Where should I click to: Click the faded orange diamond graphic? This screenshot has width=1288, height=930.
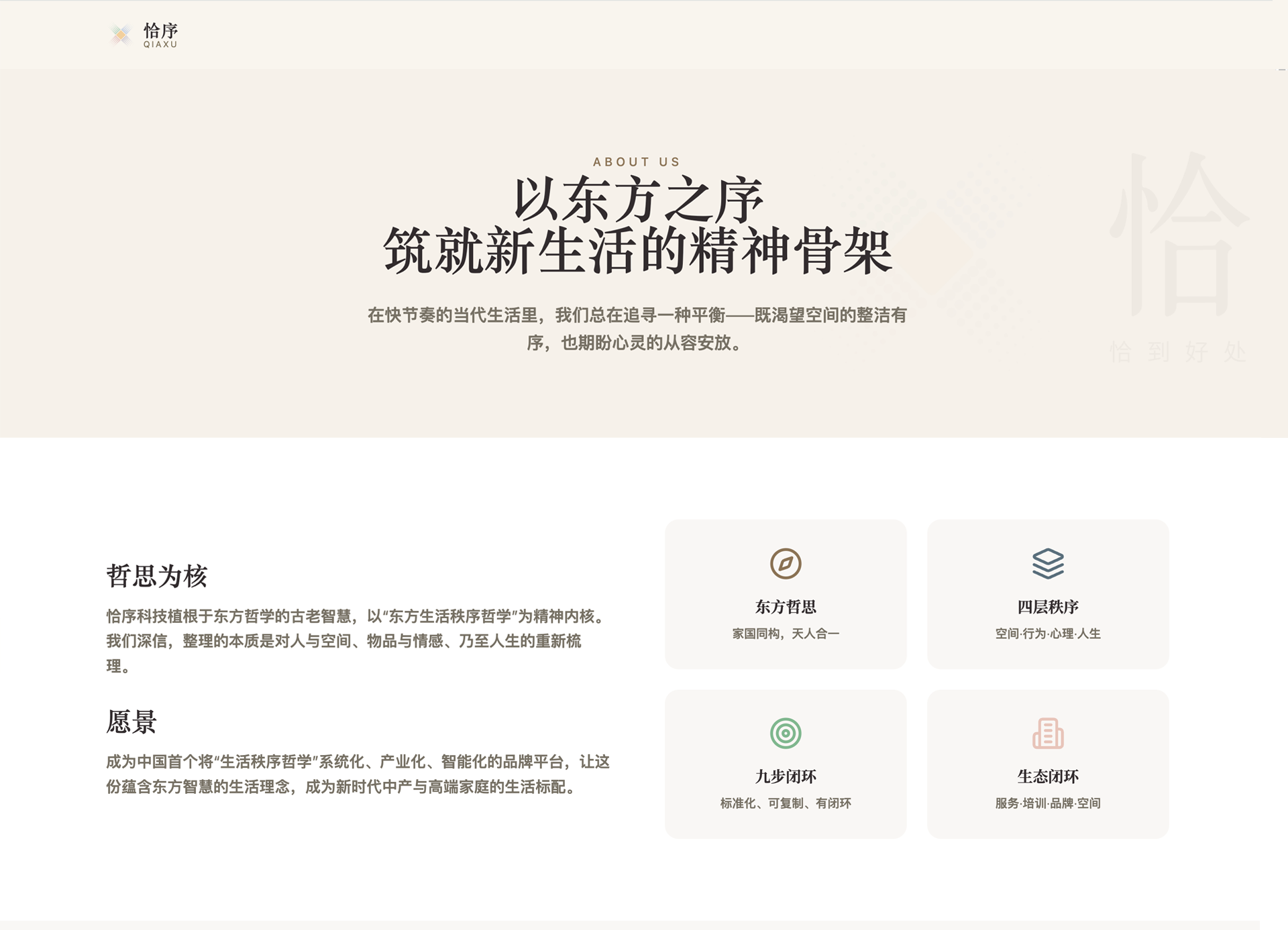click(933, 252)
